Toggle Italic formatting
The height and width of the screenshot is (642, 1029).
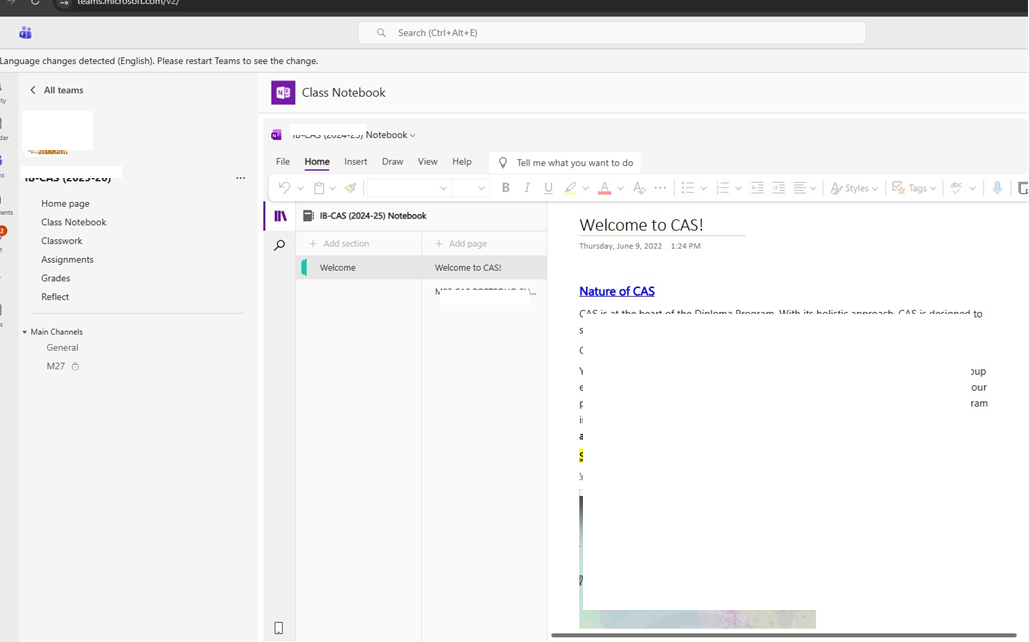526,188
